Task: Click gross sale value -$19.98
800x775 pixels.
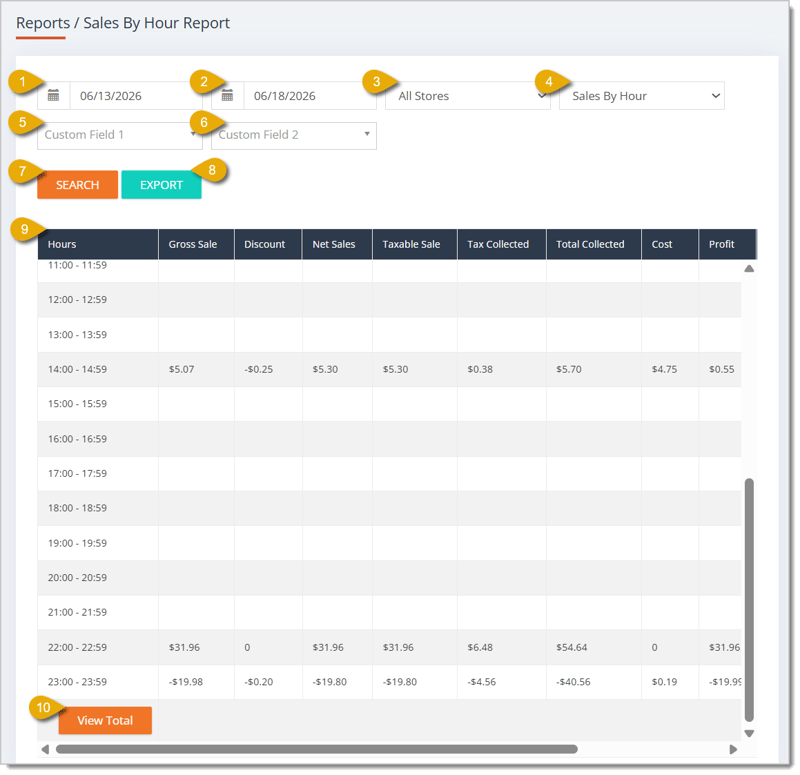Action: click(x=186, y=682)
